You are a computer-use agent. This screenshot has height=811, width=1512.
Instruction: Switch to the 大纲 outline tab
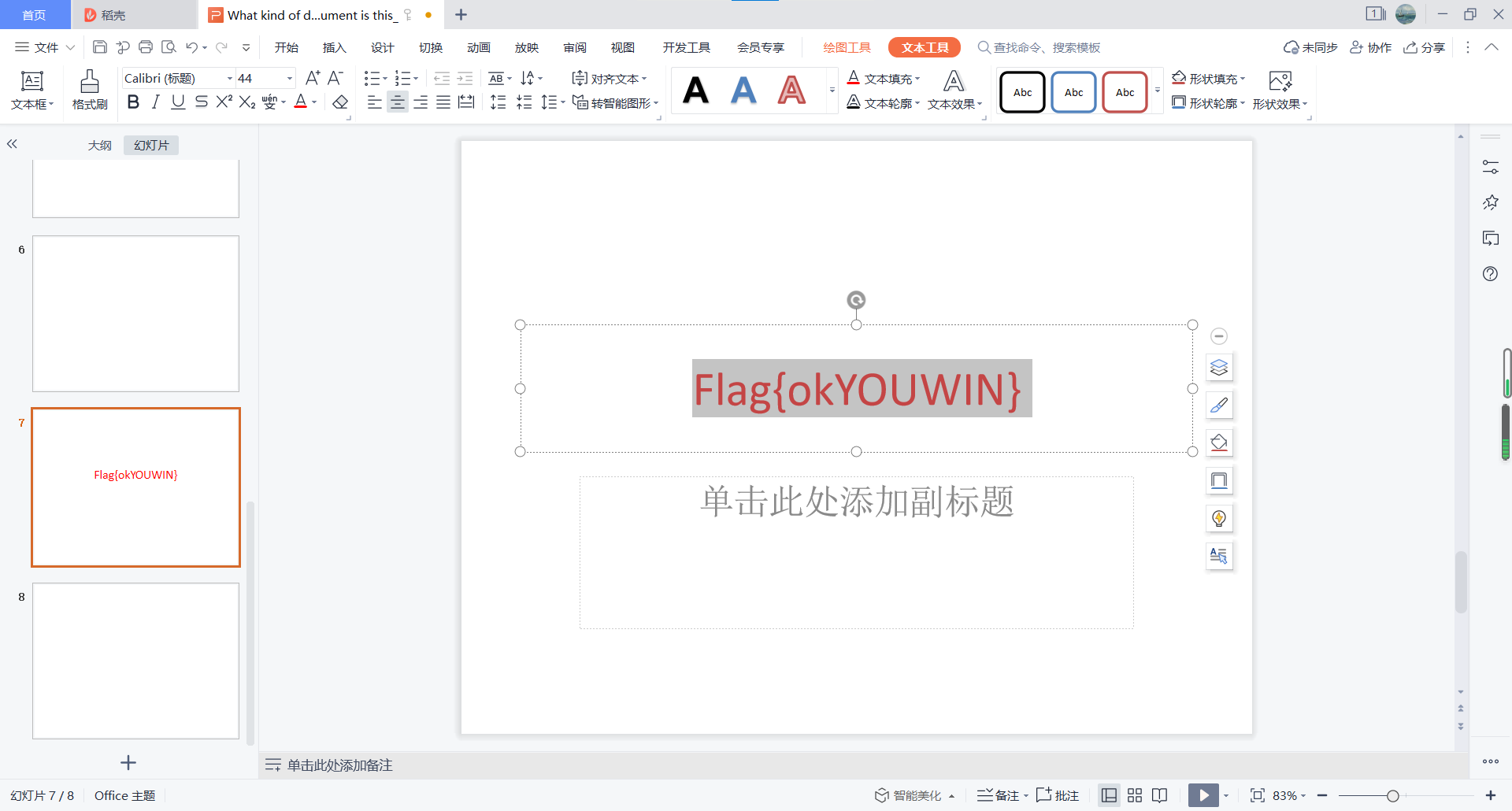(x=99, y=146)
